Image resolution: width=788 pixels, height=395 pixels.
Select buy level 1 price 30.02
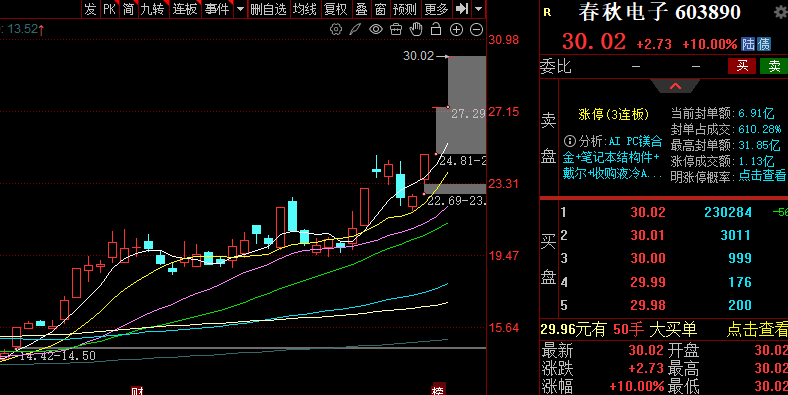click(648, 212)
